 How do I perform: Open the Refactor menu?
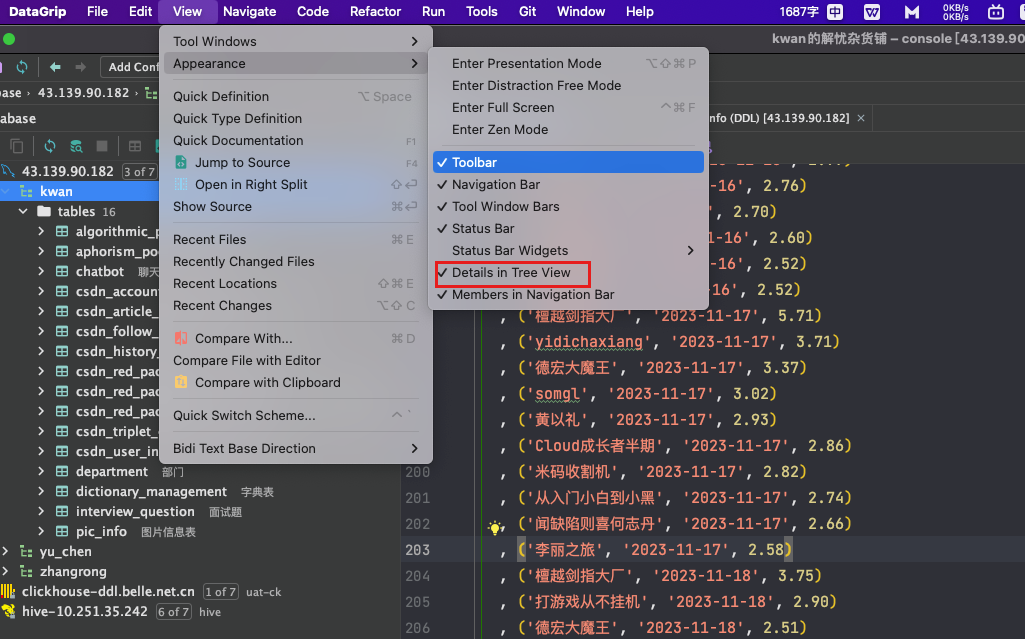pos(375,12)
